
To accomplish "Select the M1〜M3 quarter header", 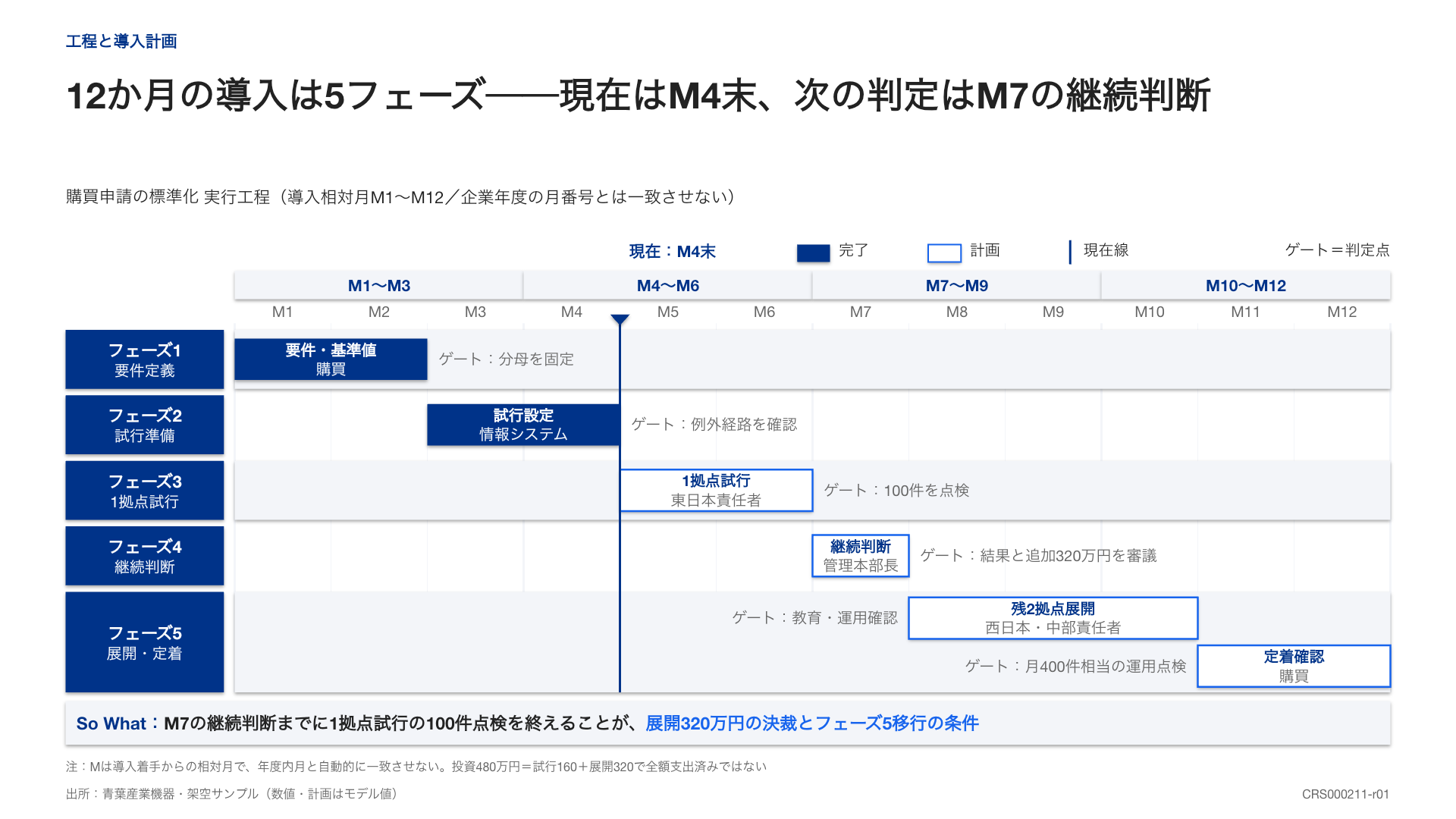I will pos(378,286).
